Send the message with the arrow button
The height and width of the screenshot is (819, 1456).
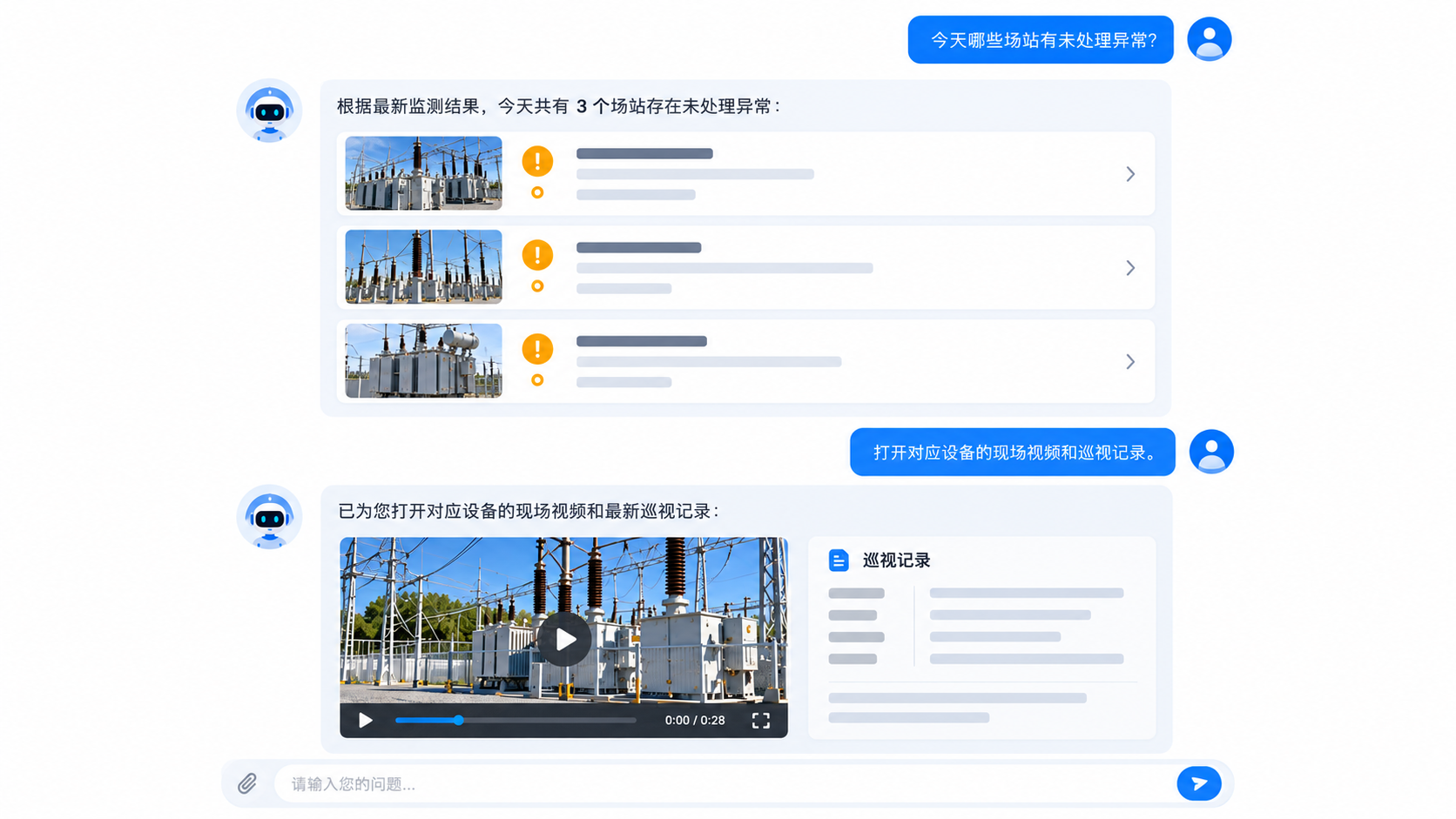point(1198,783)
